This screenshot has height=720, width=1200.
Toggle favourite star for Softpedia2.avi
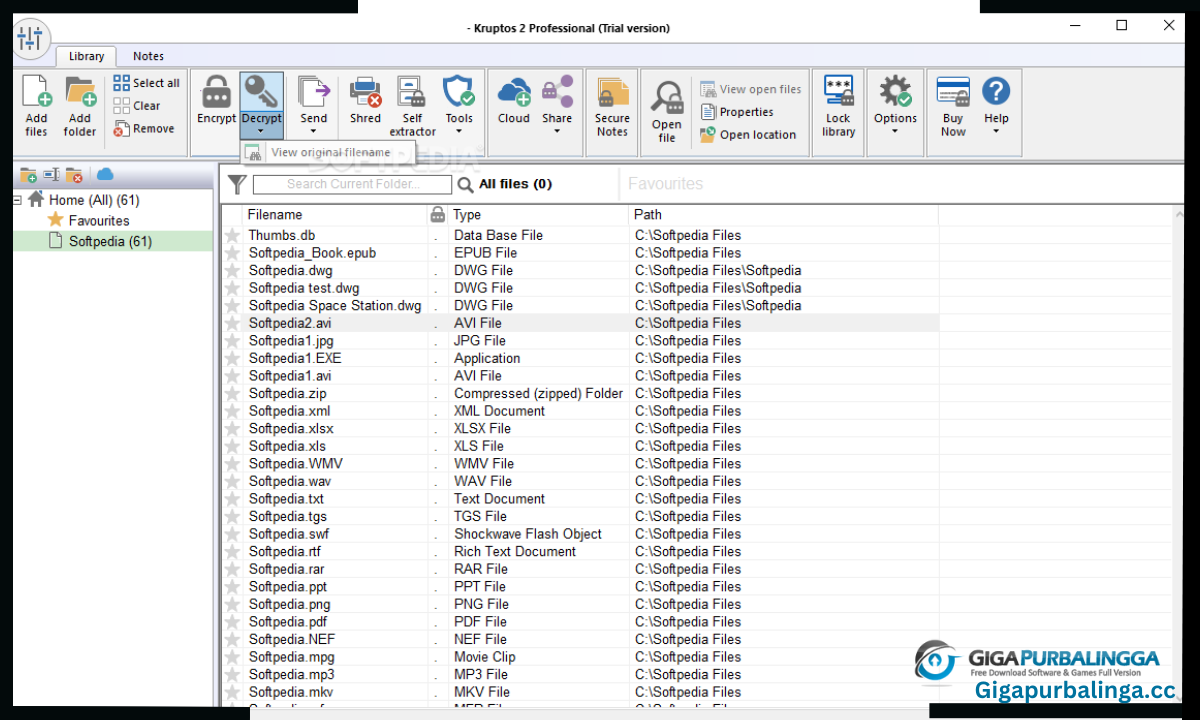[233, 323]
